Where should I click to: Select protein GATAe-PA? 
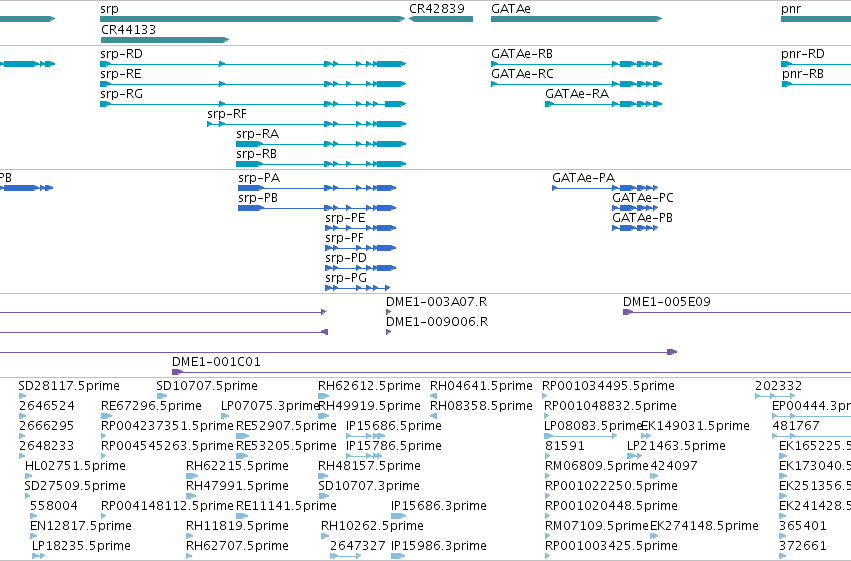[x=605, y=188]
